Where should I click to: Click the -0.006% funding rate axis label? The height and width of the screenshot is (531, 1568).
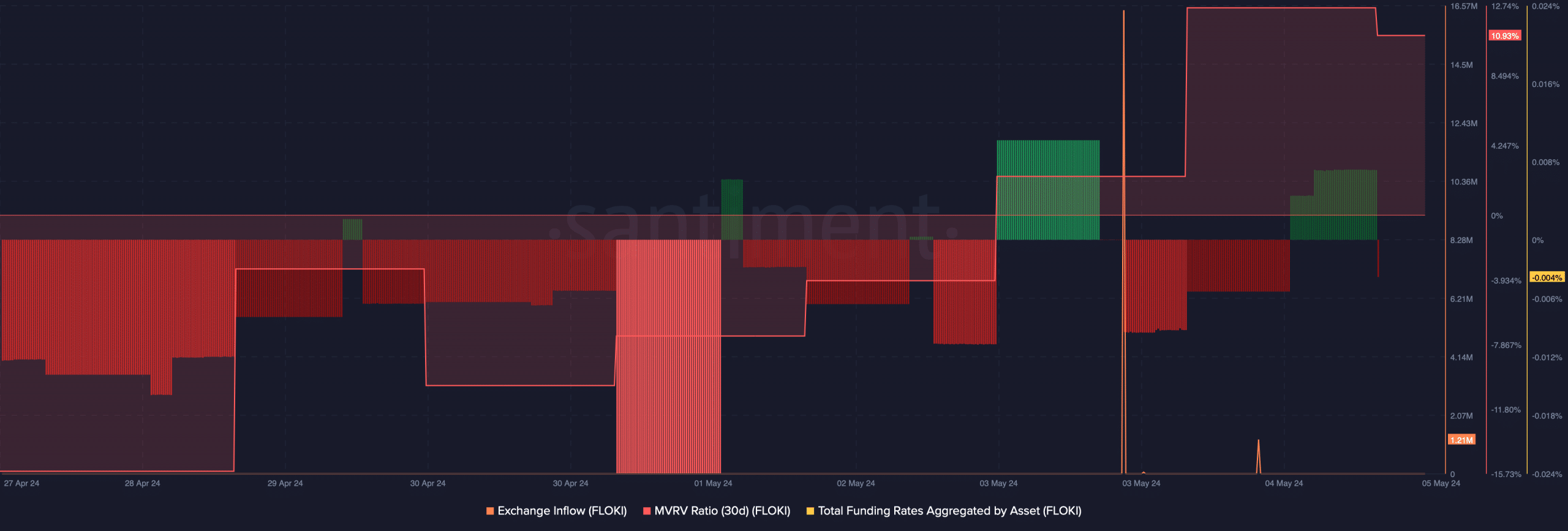(x=1547, y=299)
